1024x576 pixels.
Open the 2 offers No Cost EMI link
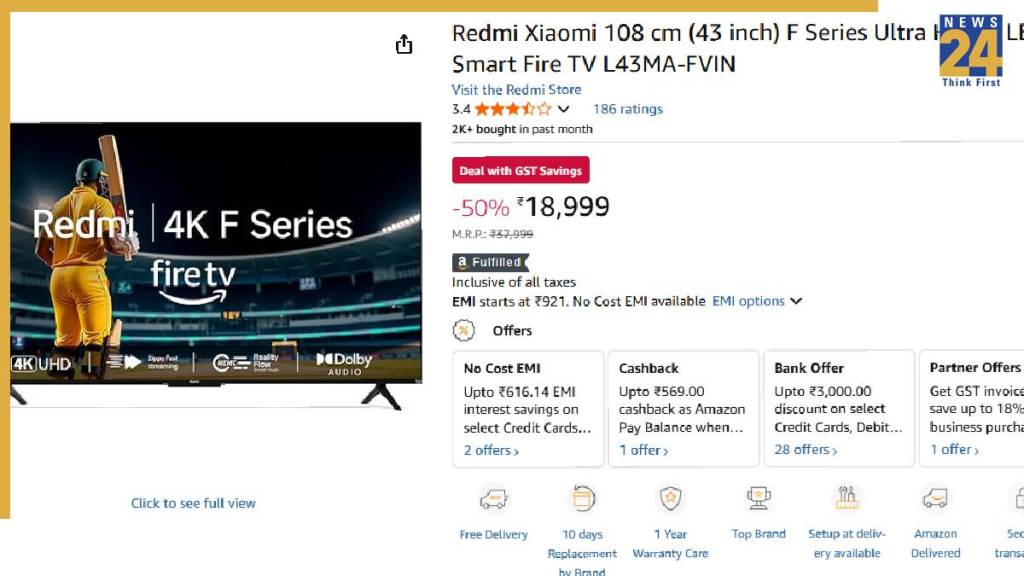pos(491,450)
